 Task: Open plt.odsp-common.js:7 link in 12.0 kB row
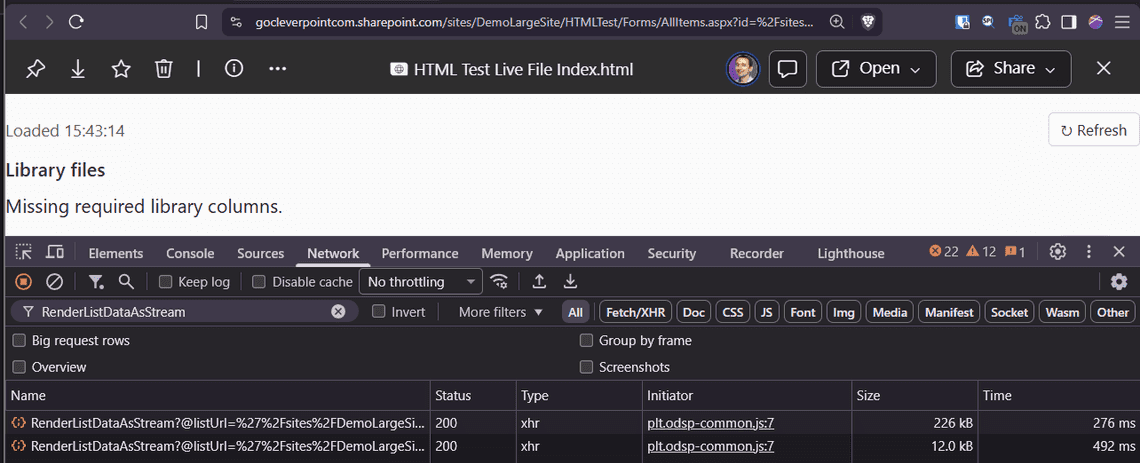tap(710, 446)
